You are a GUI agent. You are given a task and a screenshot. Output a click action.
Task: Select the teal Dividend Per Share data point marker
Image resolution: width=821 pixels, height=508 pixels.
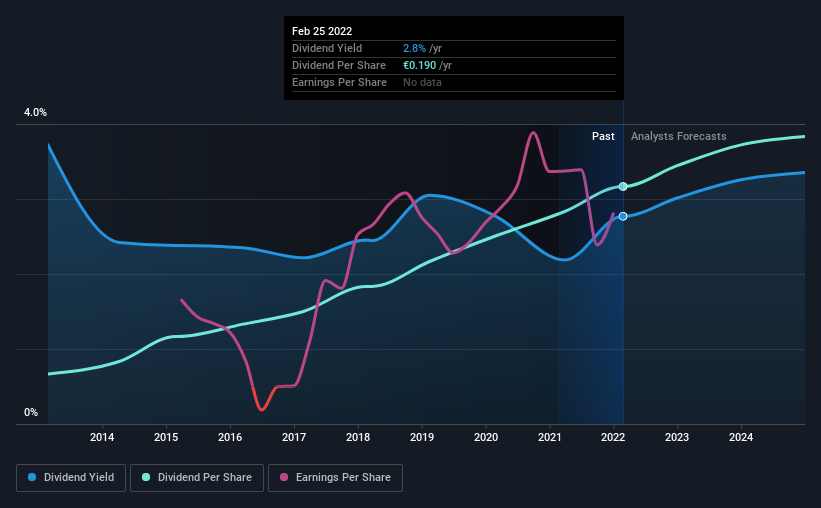623,186
